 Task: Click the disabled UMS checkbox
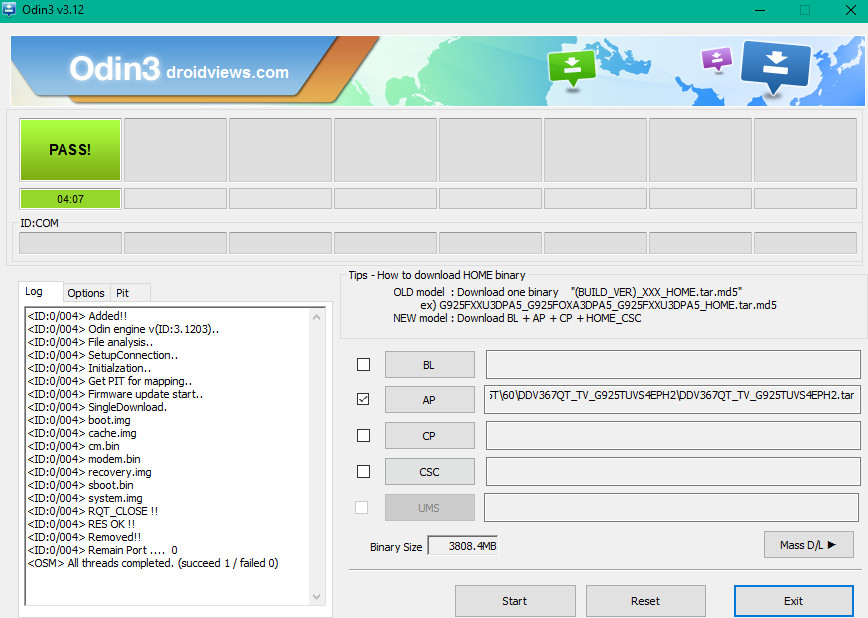coord(361,507)
